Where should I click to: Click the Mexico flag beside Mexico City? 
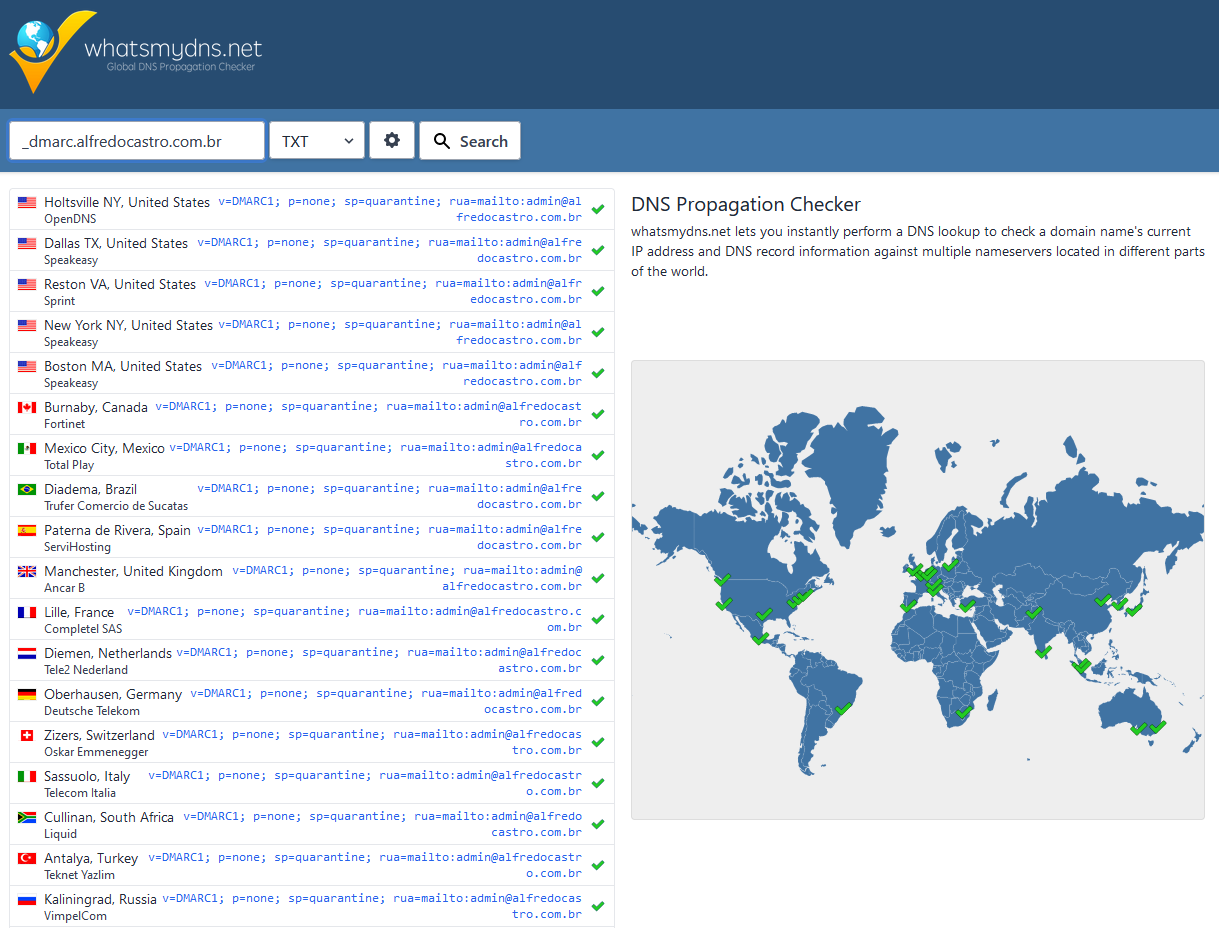click(x=27, y=448)
